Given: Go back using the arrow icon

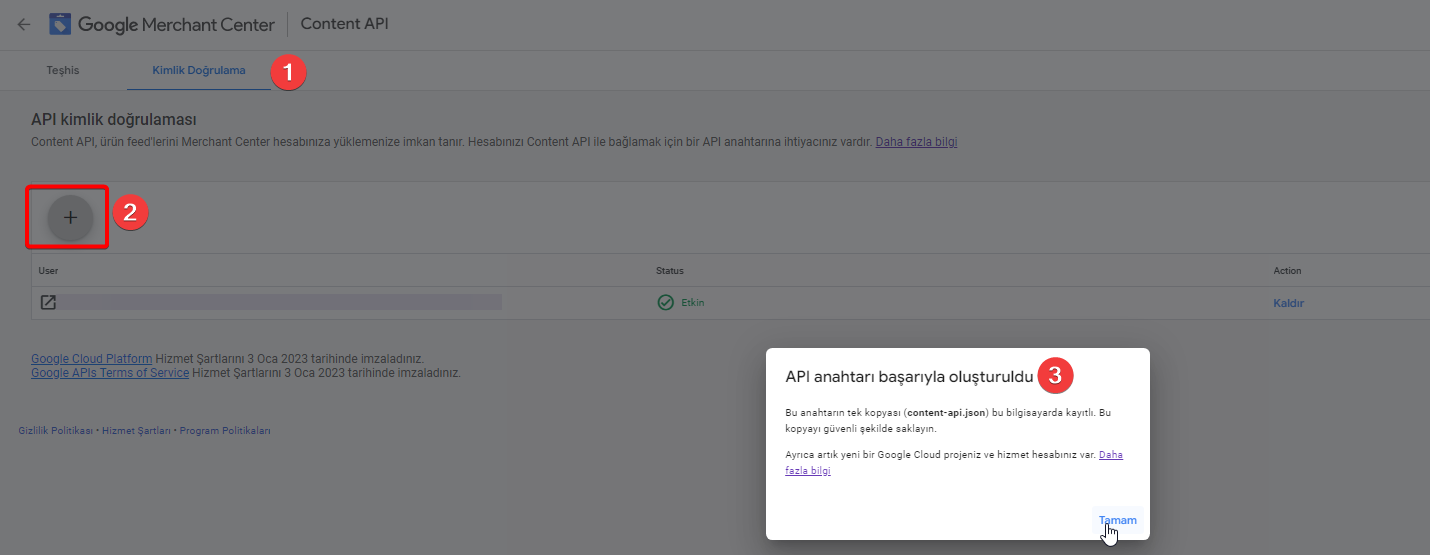Looking at the screenshot, I should [x=24, y=24].
